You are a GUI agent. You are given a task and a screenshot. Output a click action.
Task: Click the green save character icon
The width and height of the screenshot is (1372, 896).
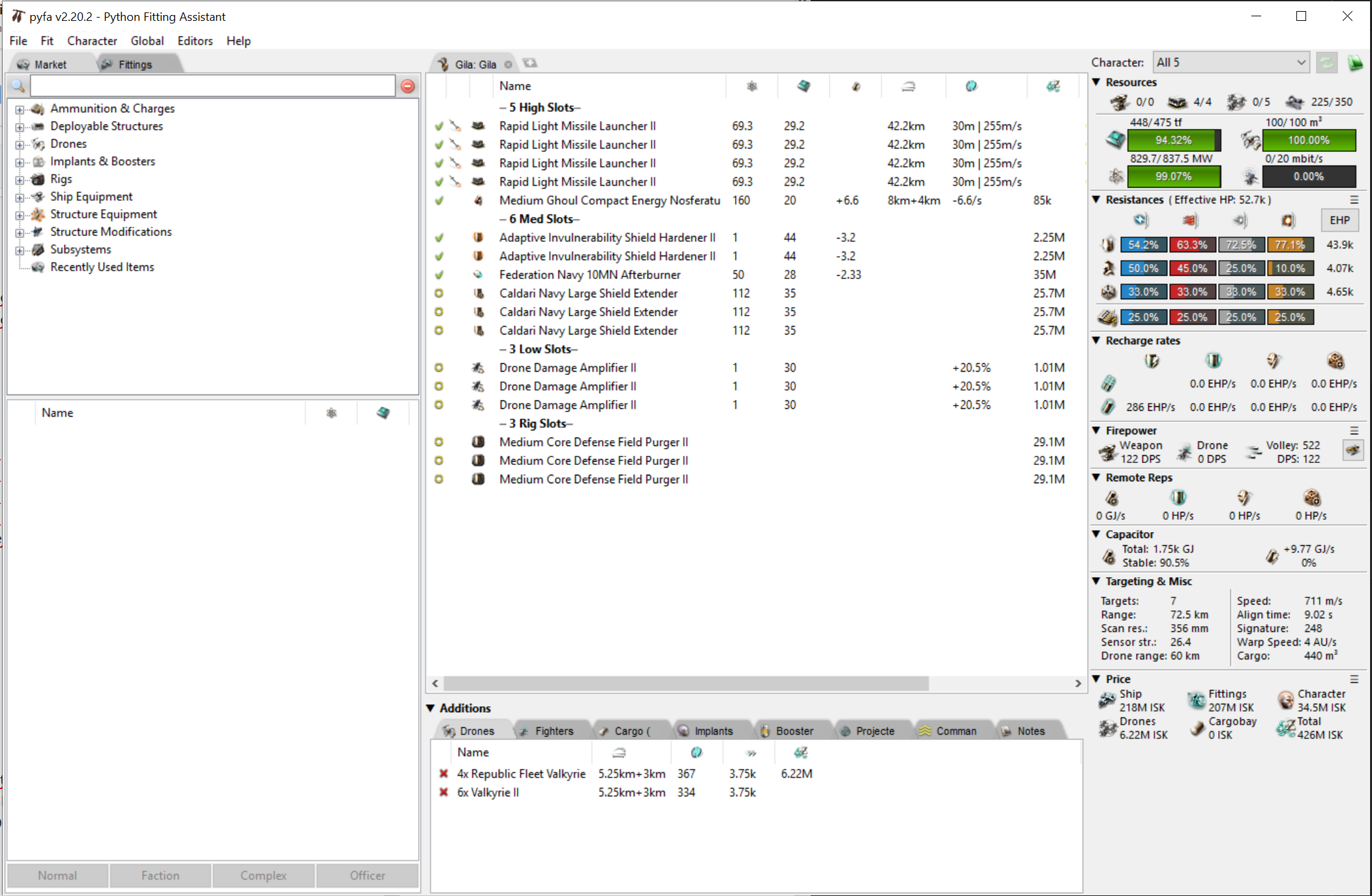point(1355,63)
